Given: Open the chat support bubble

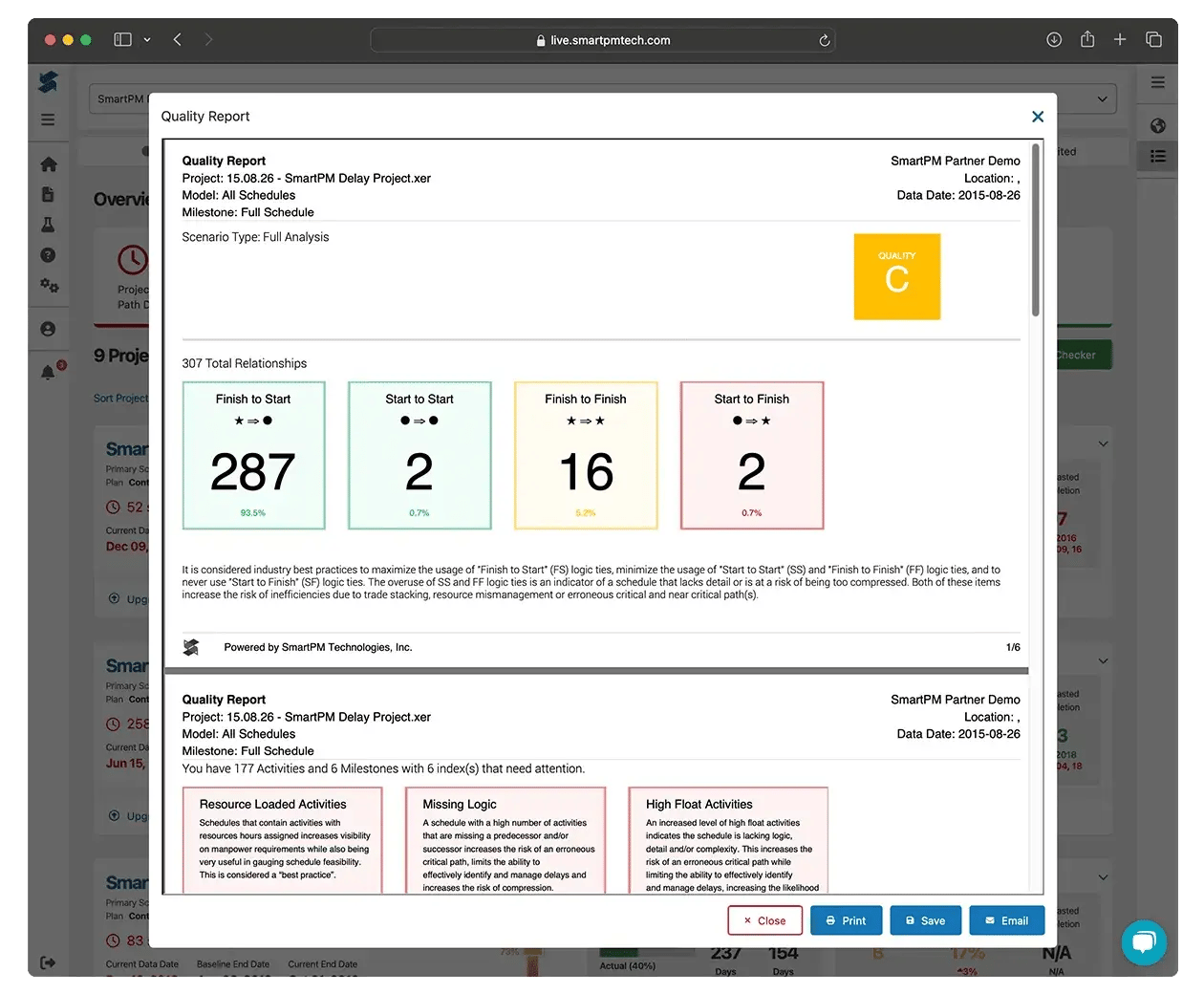Looking at the screenshot, I should 1143,942.
